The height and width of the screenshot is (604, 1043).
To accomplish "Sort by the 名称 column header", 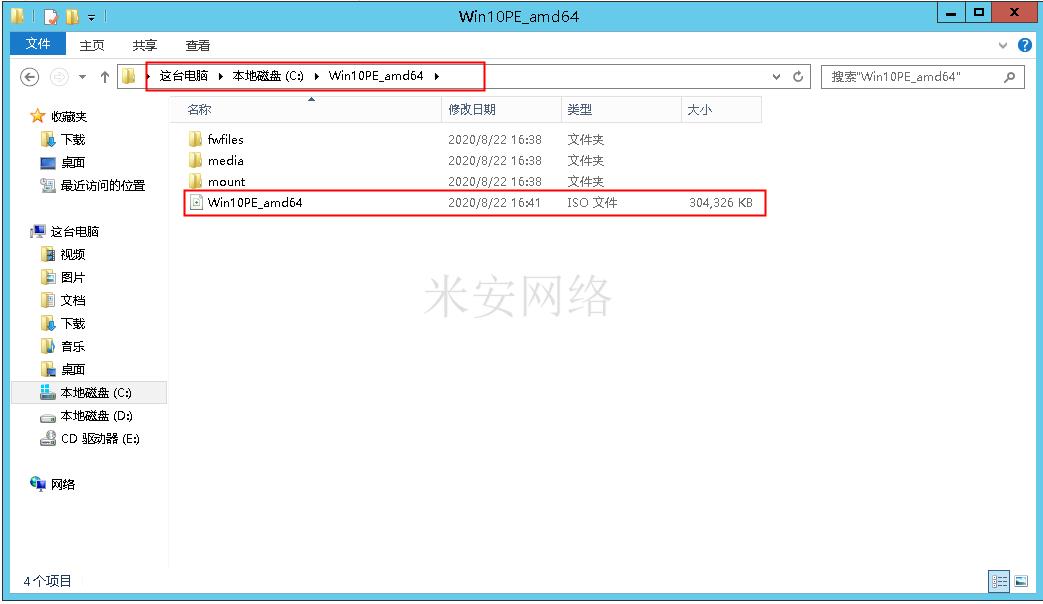I will pyautogui.click(x=305, y=110).
